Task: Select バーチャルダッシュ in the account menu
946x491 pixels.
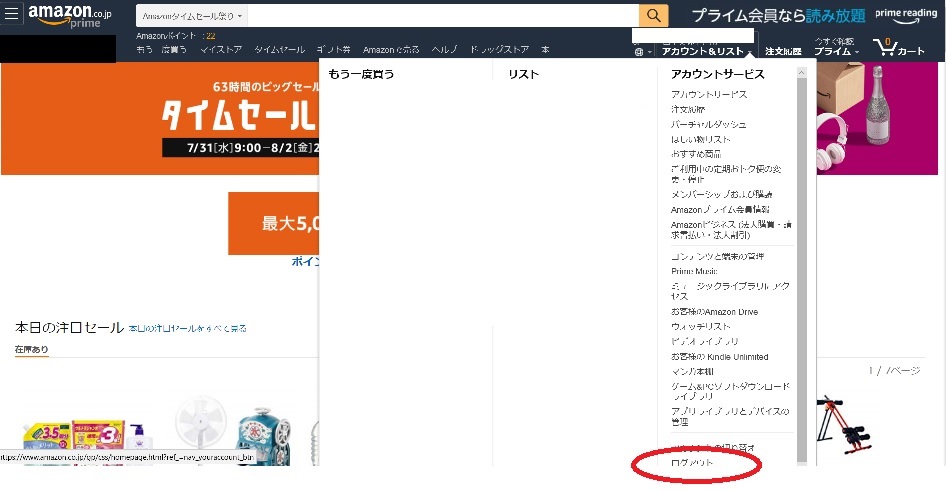Action: click(x=708, y=124)
